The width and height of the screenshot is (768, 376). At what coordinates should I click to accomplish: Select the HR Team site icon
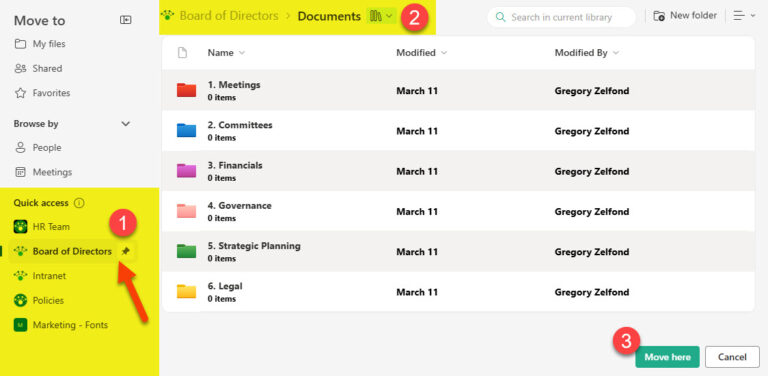click(20, 227)
